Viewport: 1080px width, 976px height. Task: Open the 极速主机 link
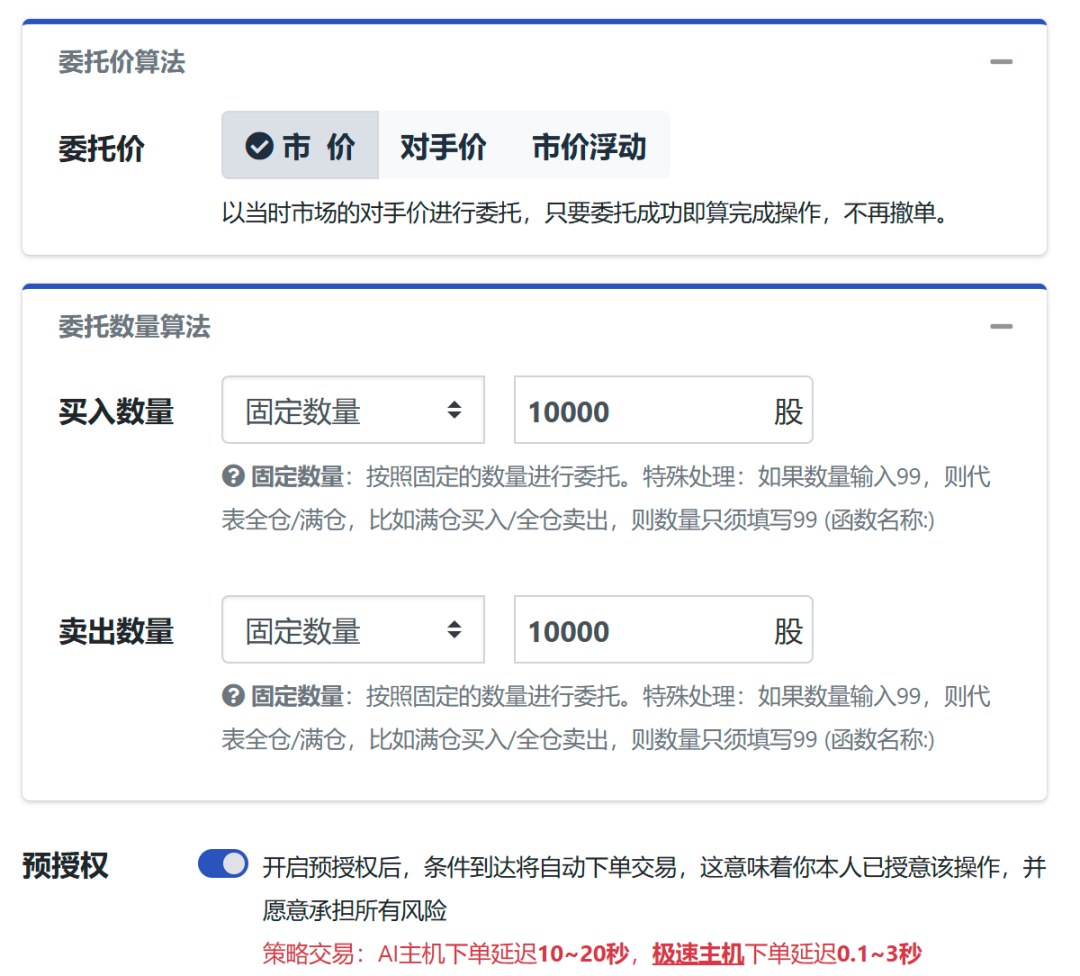(x=698, y=953)
